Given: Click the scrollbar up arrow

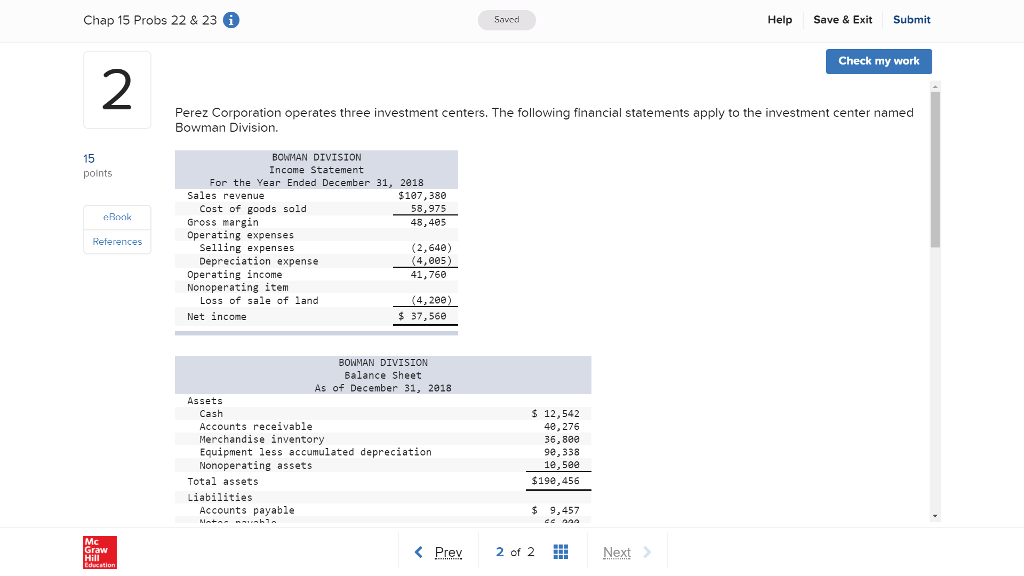Looking at the screenshot, I should (x=935, y=87).
